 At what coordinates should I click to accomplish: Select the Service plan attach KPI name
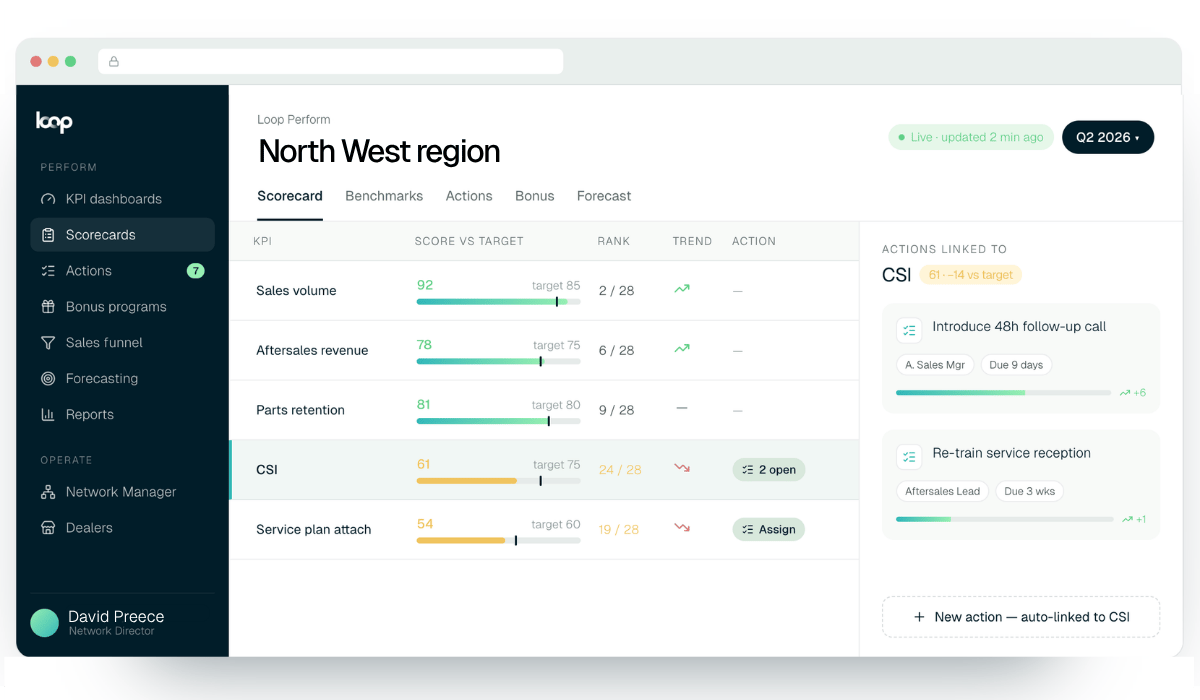[313, 530]
